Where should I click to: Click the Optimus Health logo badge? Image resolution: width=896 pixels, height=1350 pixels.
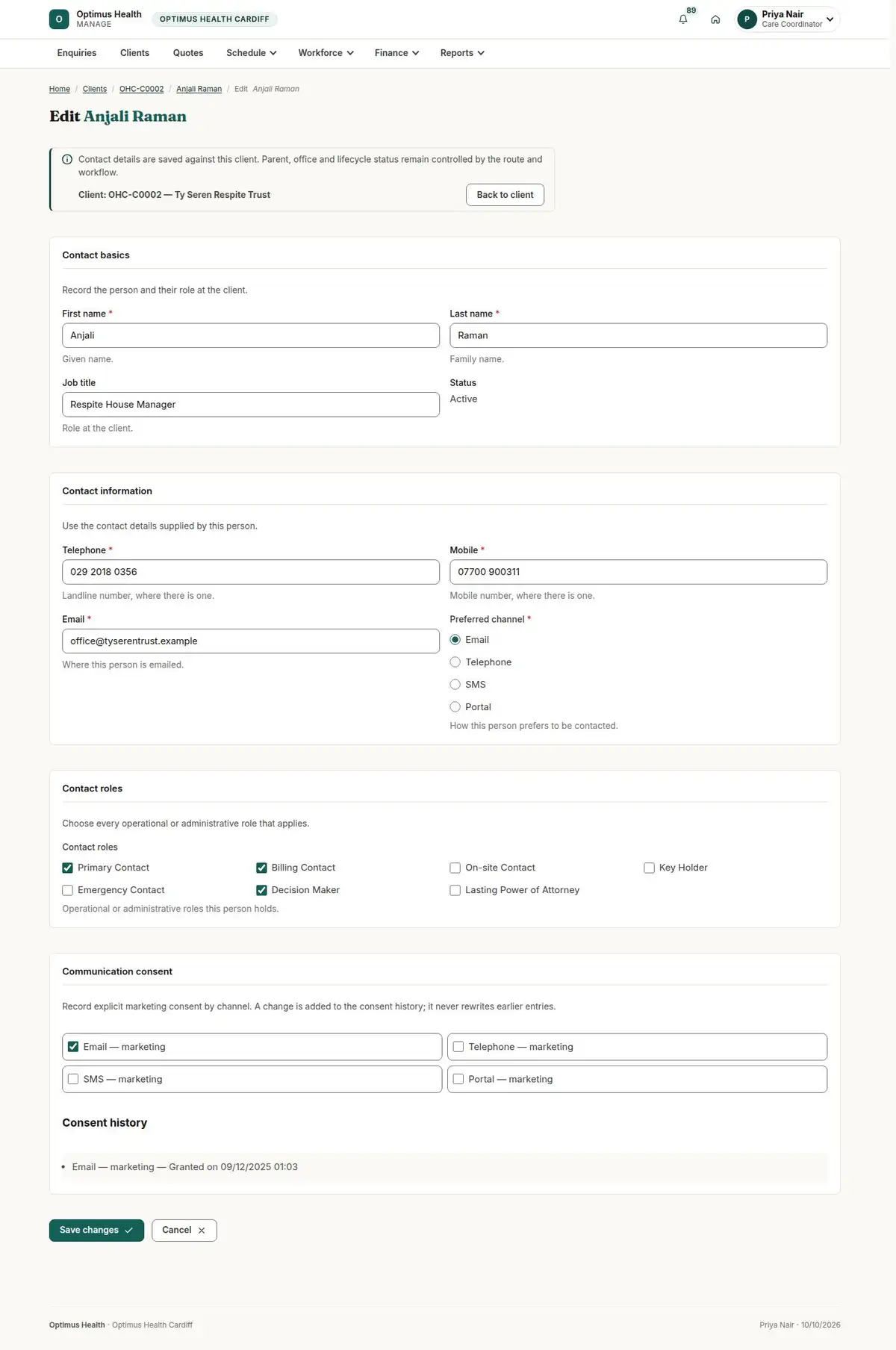[59, 19]
